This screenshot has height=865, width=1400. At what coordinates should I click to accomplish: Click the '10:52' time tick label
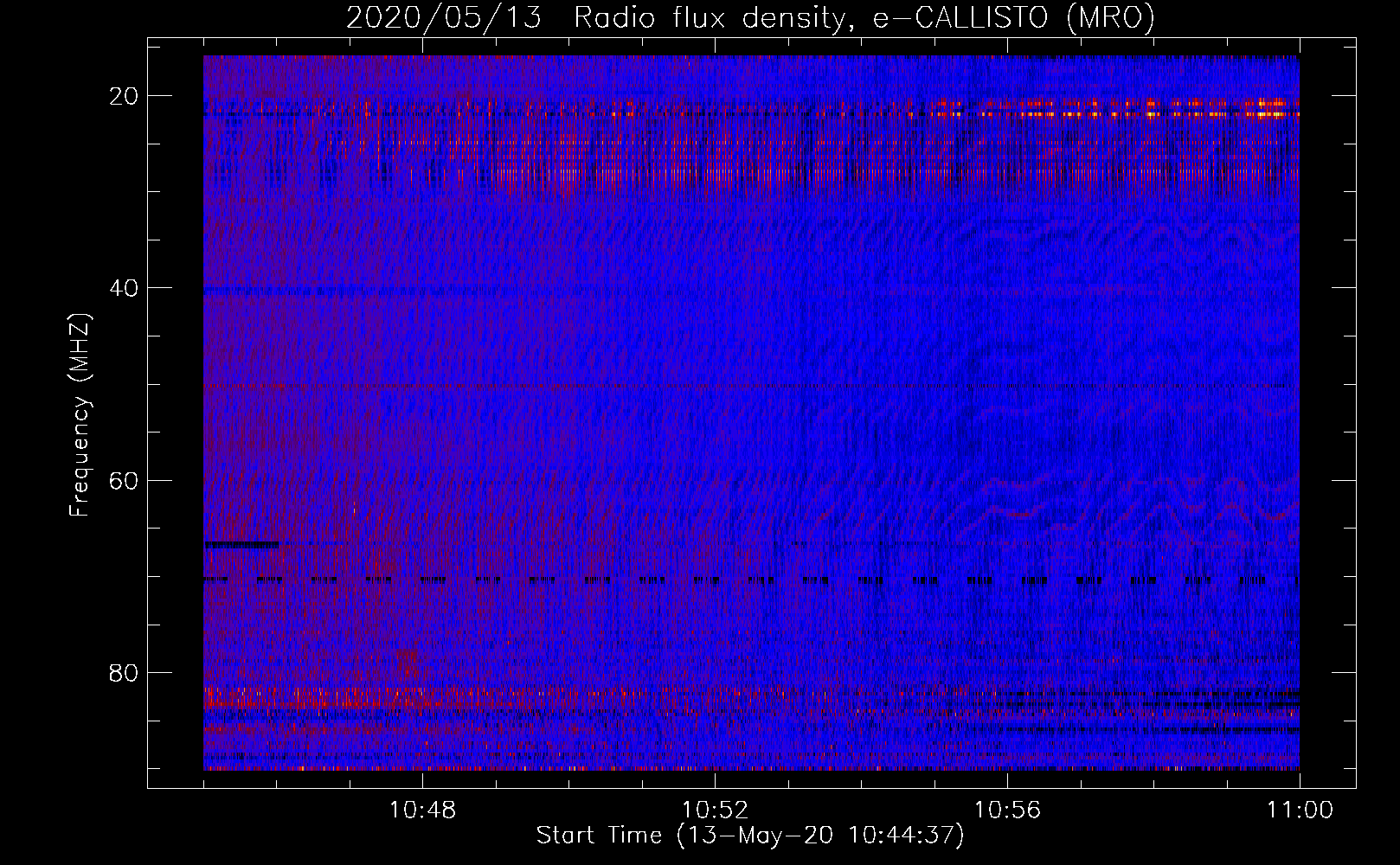(715, 811)
